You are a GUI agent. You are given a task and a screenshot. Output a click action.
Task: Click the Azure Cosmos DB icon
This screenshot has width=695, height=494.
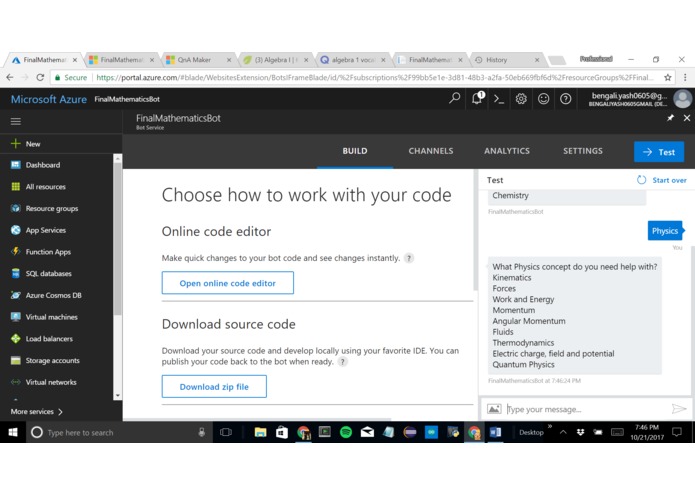(x=16, y=295)
